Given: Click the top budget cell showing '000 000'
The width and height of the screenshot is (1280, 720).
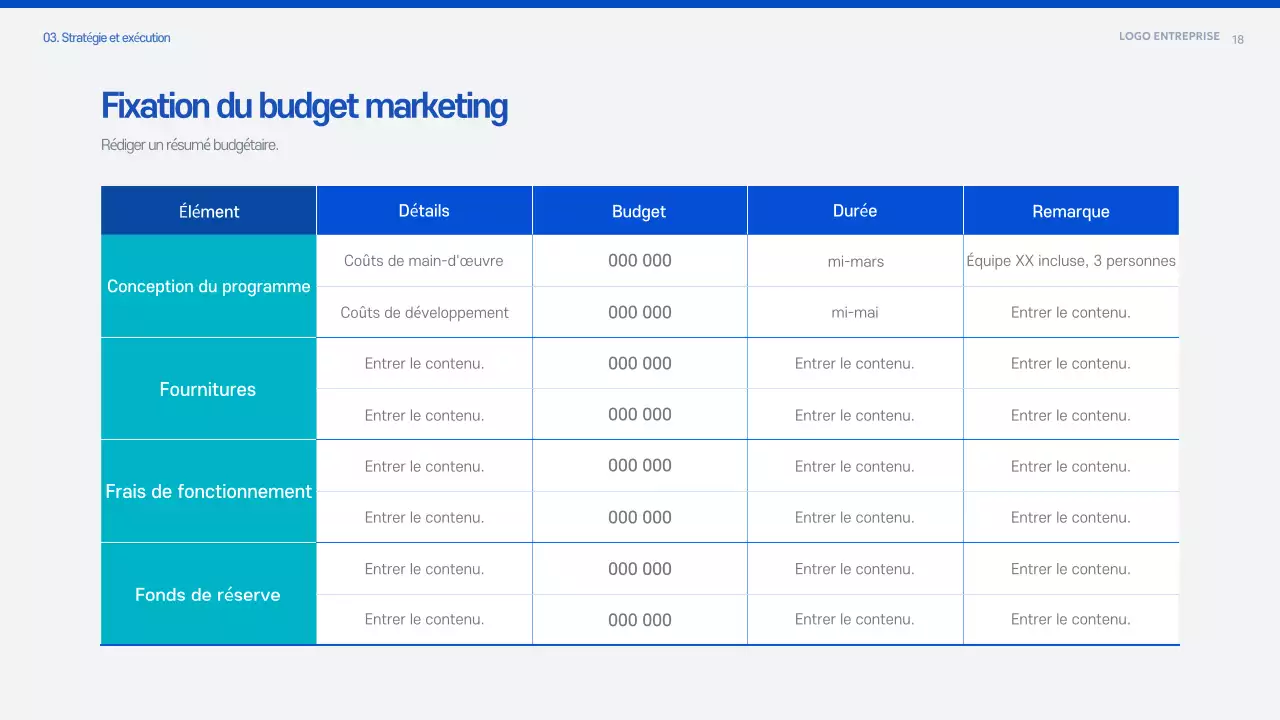Looking at the screenshot, I should tap(639, 260).
